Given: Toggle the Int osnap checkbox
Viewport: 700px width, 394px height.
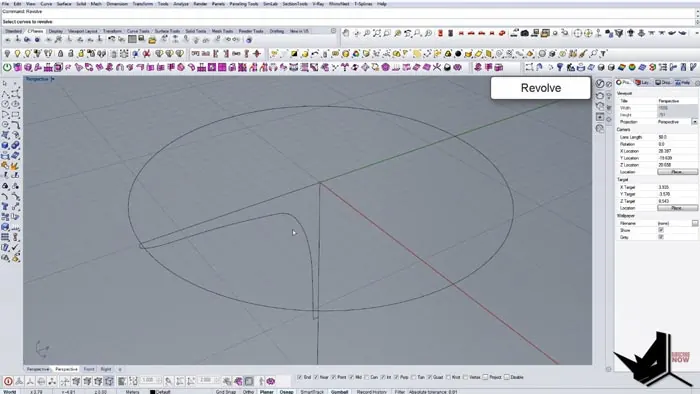Looking at the screenshot, I should pos(383,377).
